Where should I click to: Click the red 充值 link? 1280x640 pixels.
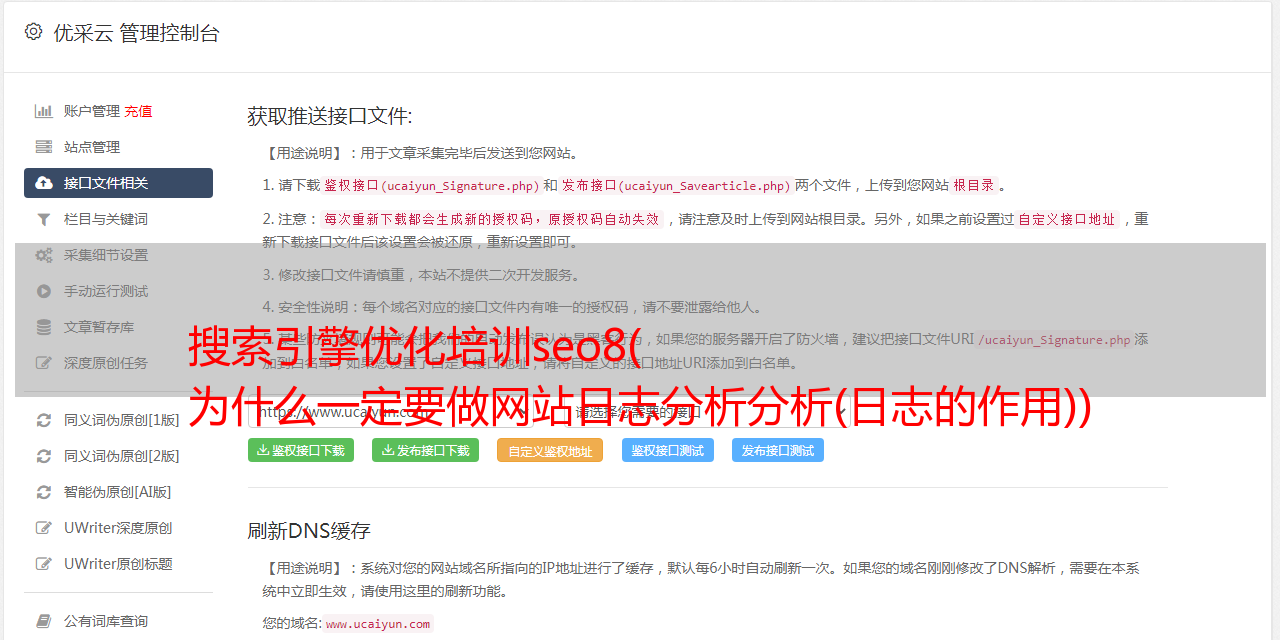point(139,111)
